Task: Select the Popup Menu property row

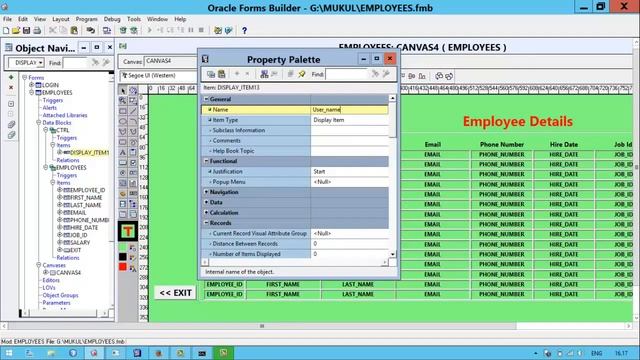Action: tap(295, 182)
